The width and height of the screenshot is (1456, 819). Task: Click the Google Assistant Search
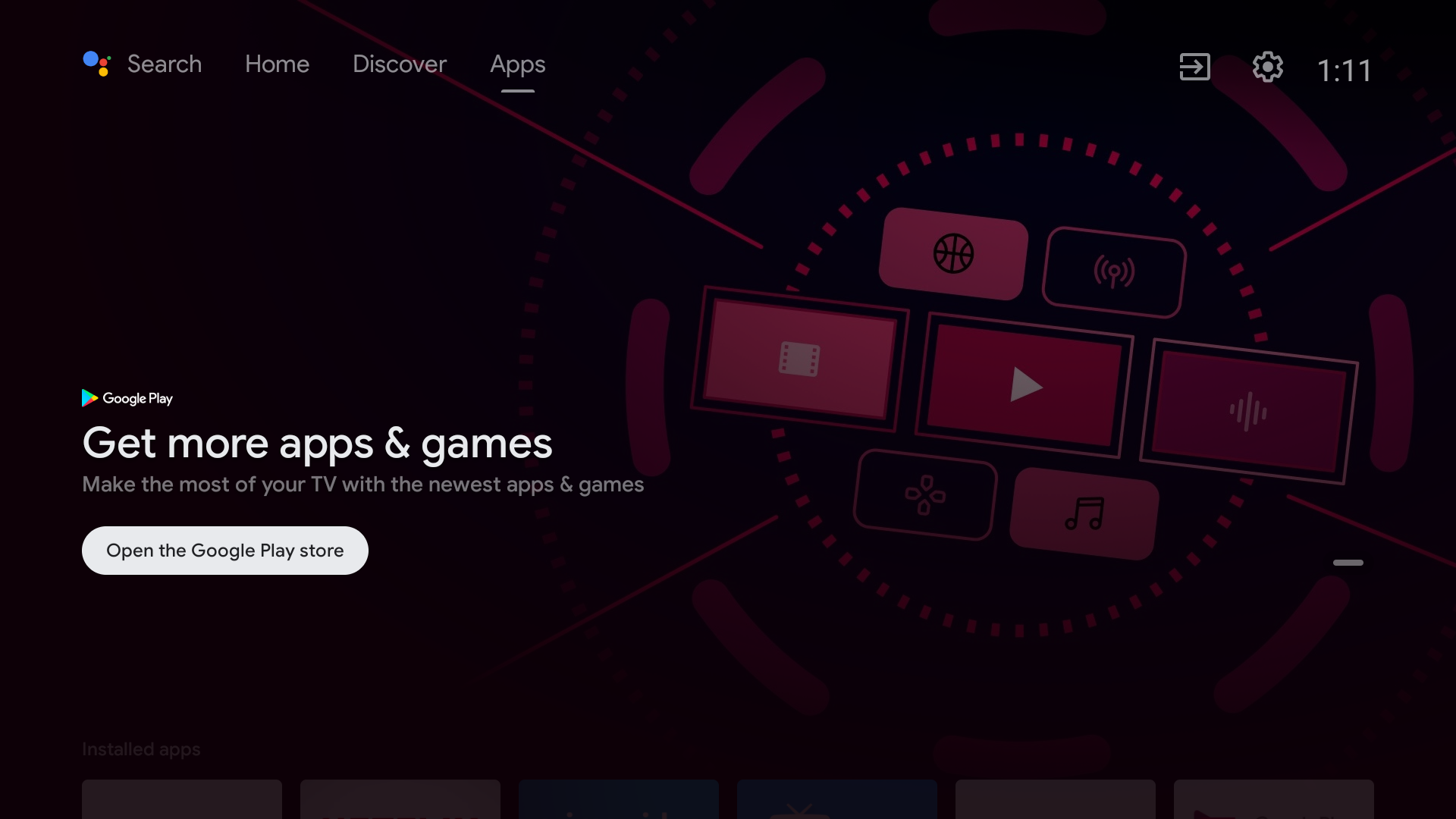141,64
